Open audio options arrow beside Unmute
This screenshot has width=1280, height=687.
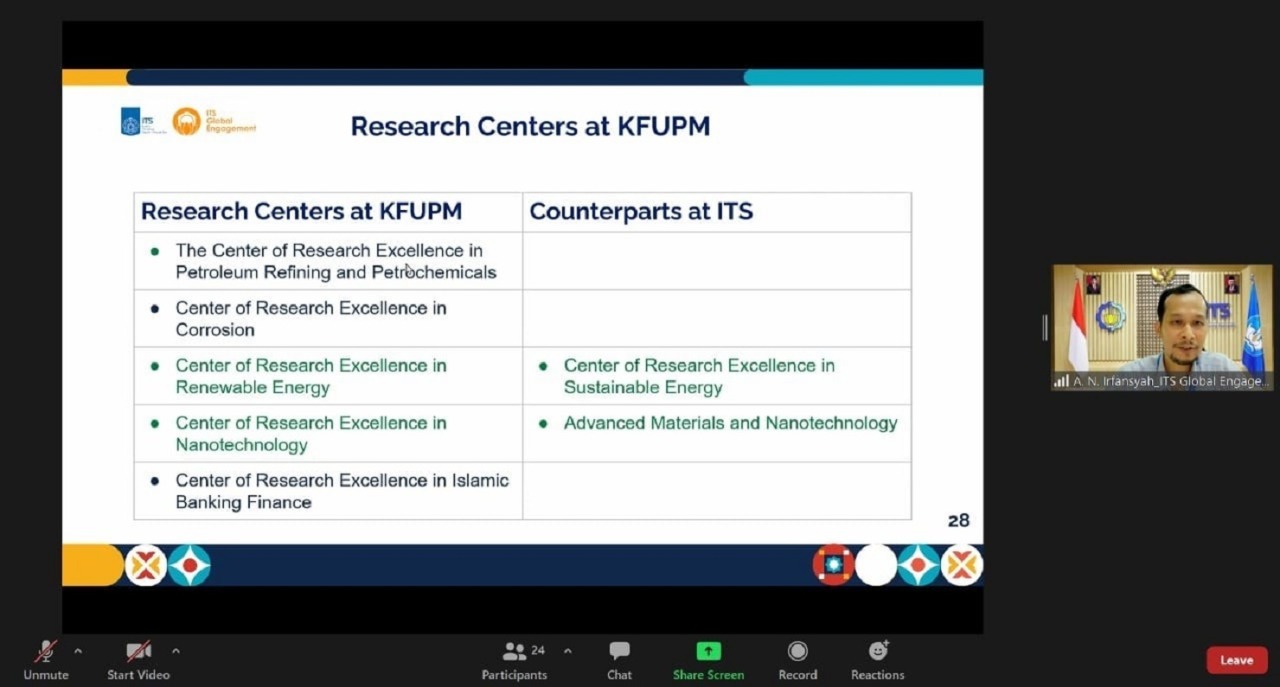tap(78, 651)
